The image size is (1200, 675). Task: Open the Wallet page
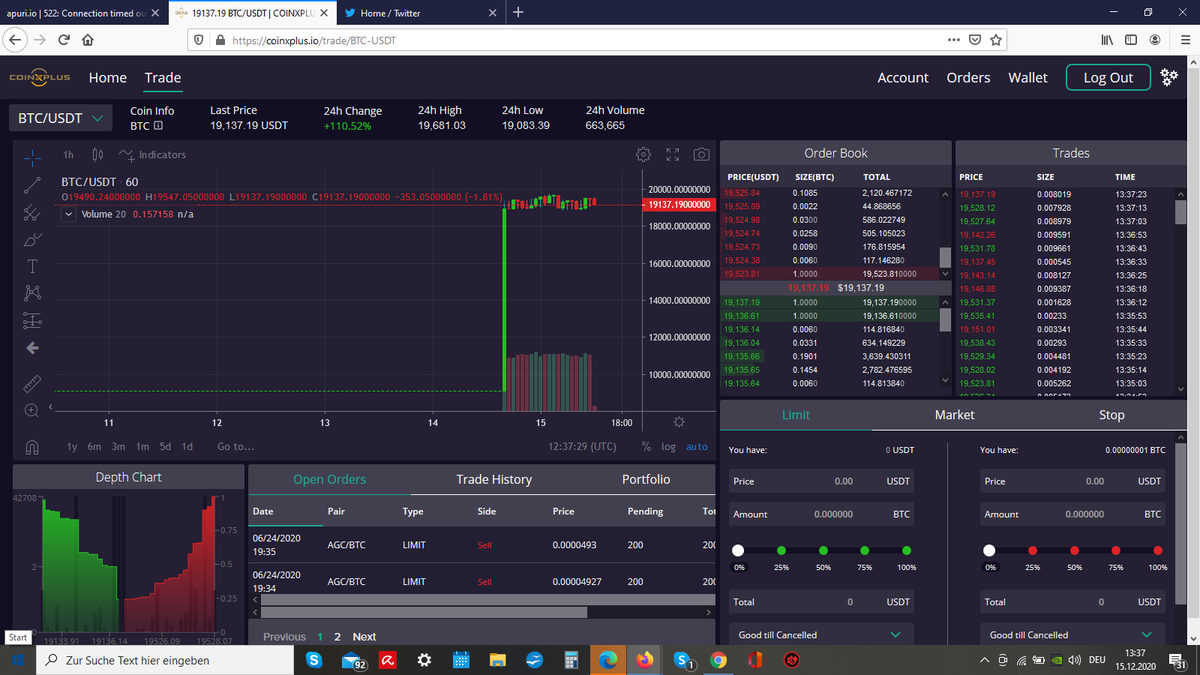pyautogui.click(x=1028, y=77)
